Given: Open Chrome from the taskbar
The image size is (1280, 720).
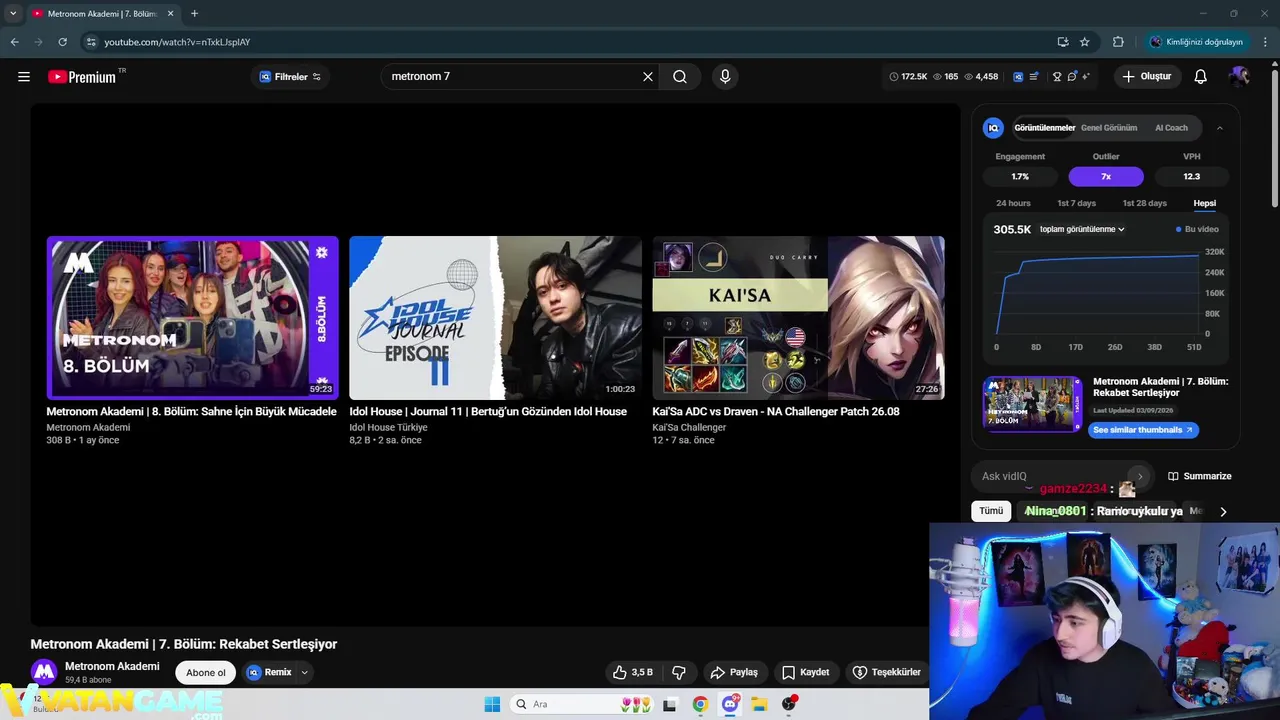Looking at the screenshot, I should click(x=700, y=704).
